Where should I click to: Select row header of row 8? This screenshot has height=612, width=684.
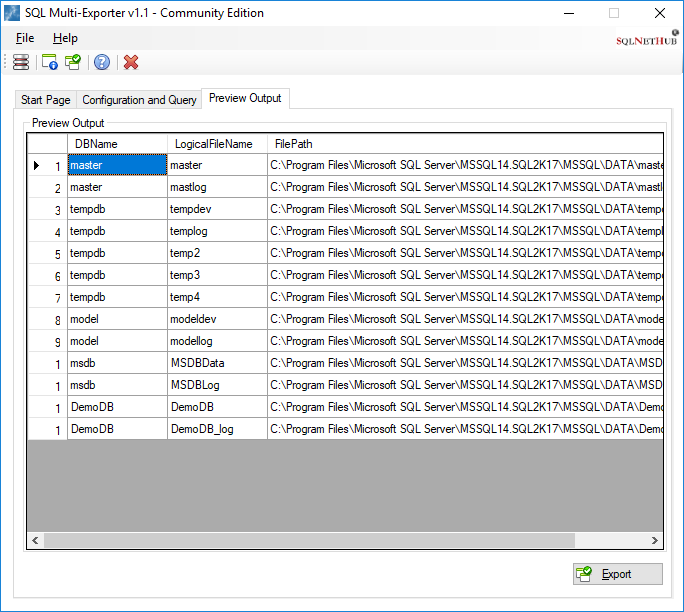tap(48, 319)
